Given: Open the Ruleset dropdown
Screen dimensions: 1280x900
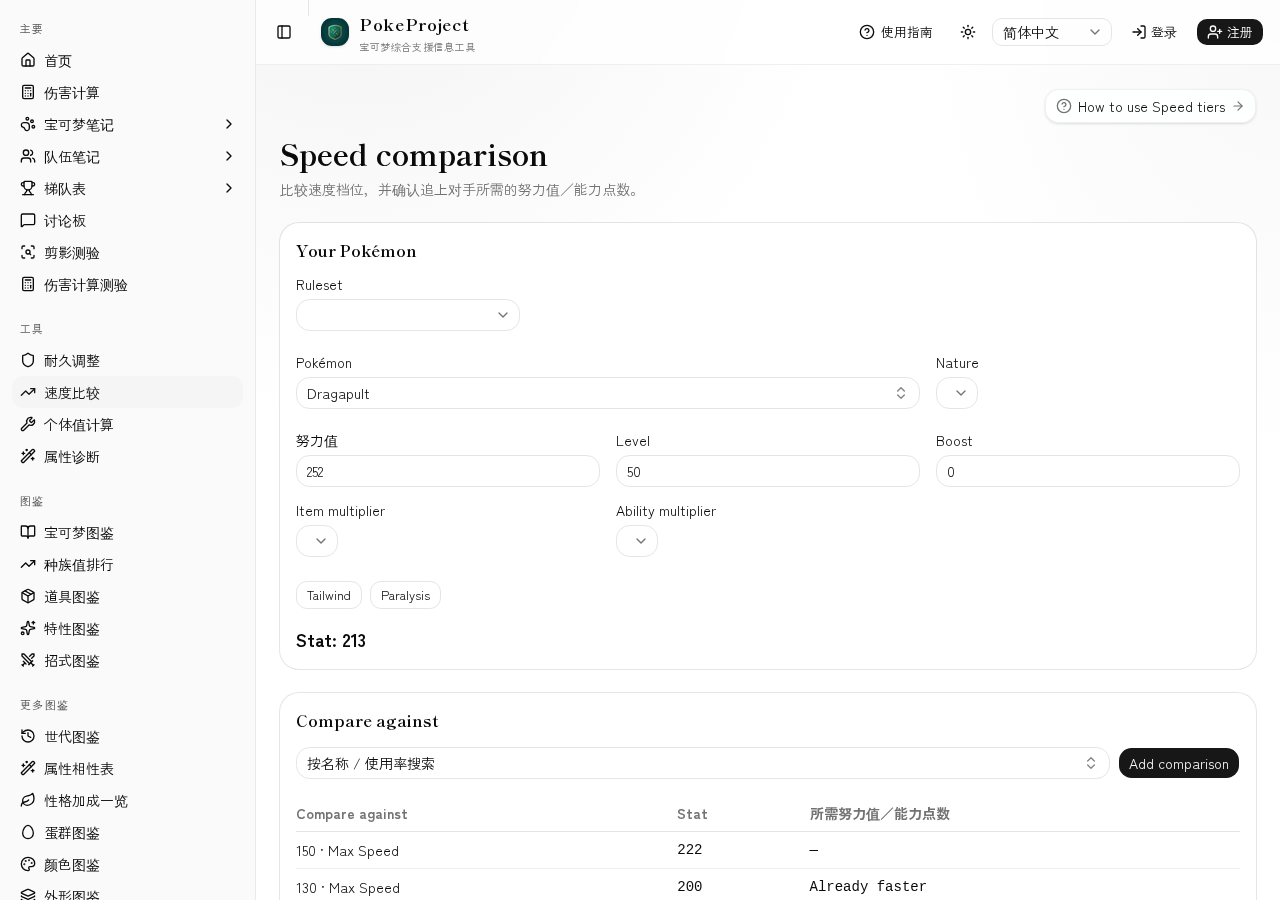Looking at the screenshot, I should [408, 315].
